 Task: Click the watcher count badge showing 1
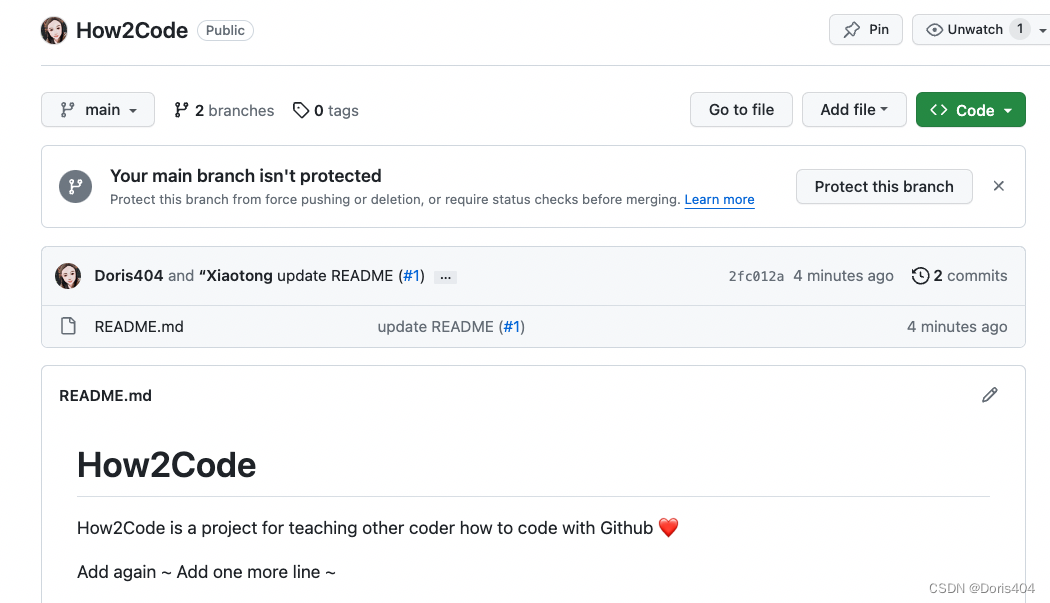(x=1020, y=29)
